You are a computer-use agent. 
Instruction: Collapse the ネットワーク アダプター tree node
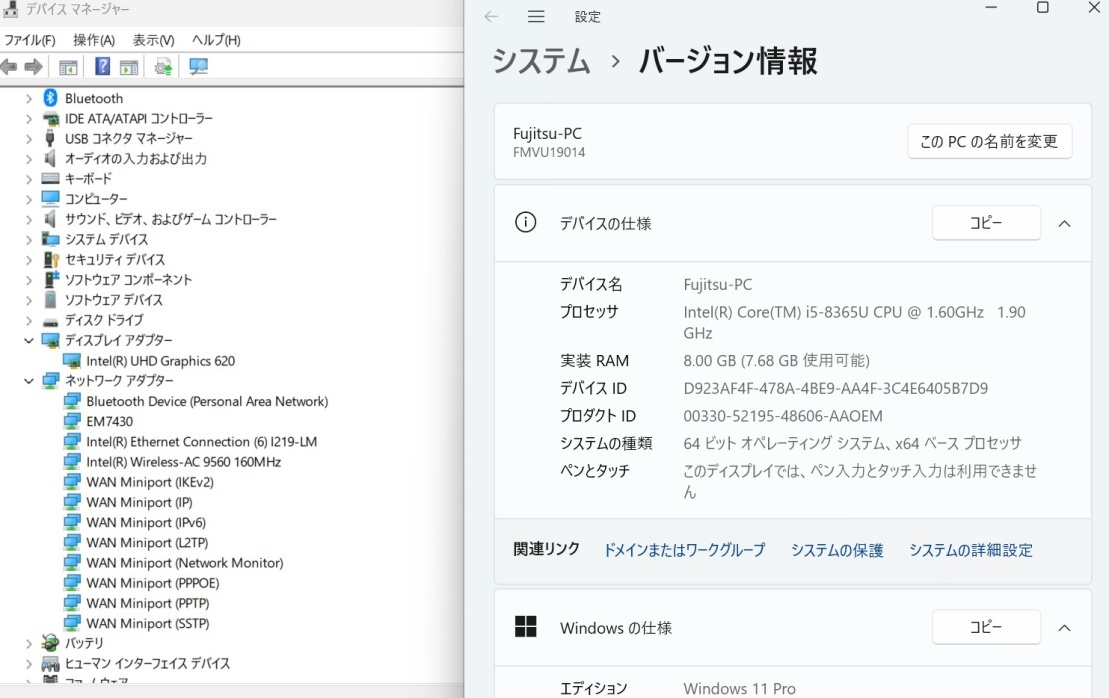29,380
